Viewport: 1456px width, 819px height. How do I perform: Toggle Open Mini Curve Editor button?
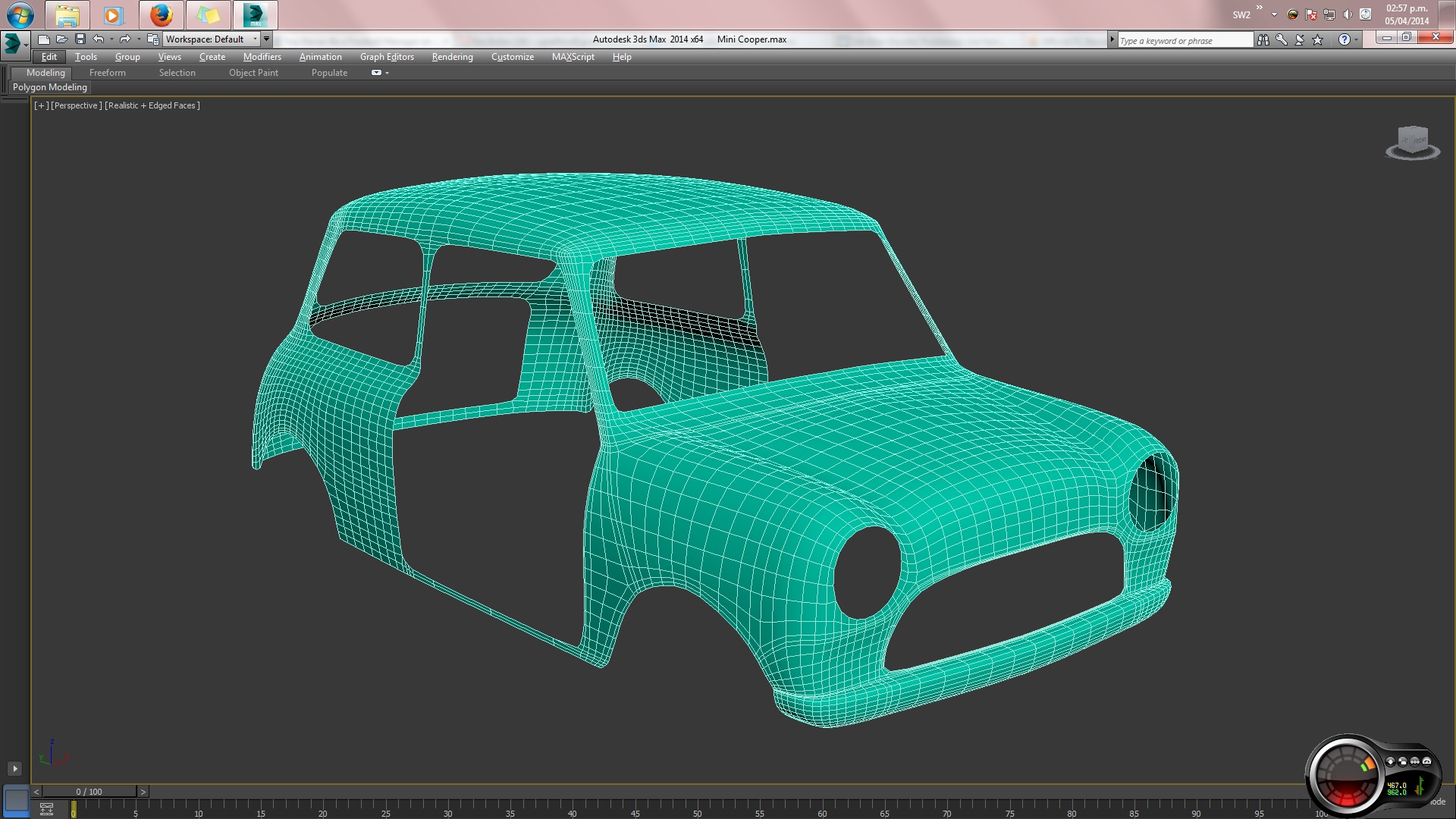point(46,809)
